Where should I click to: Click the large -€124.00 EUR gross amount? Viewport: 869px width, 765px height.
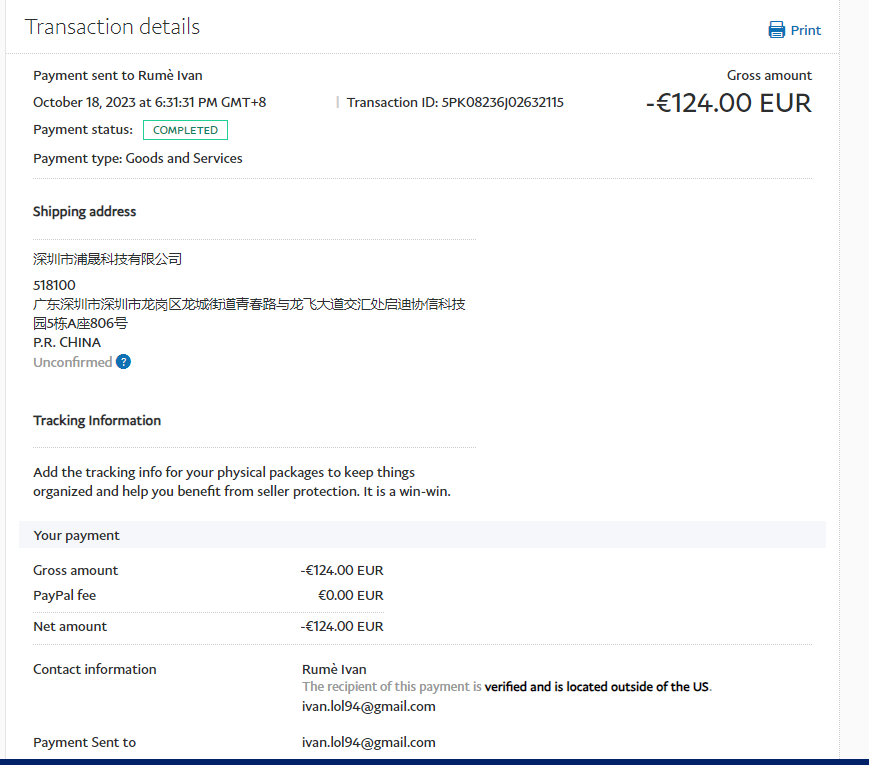[x=728, y=103]
